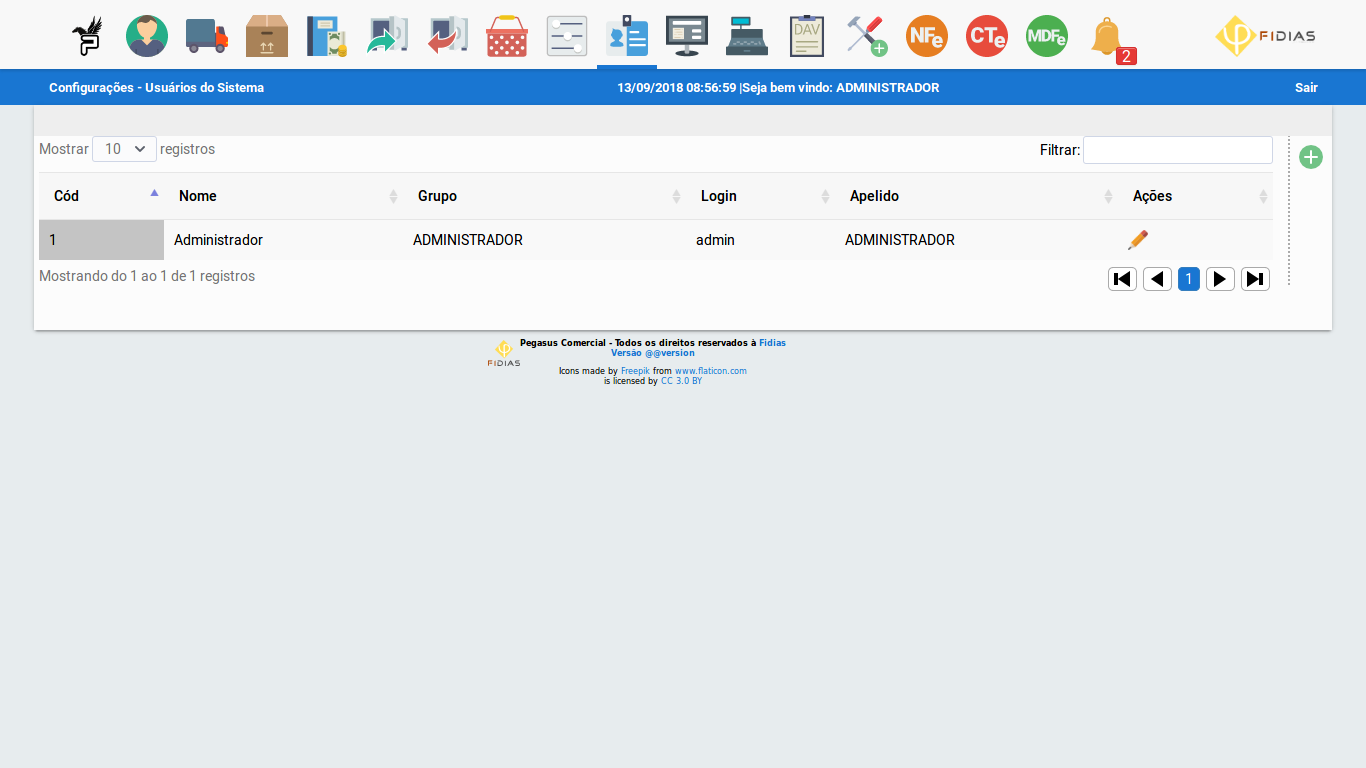Screen dimensions: 1366x768
Task: Open the customer avatar icon
Action: point(147,36)
